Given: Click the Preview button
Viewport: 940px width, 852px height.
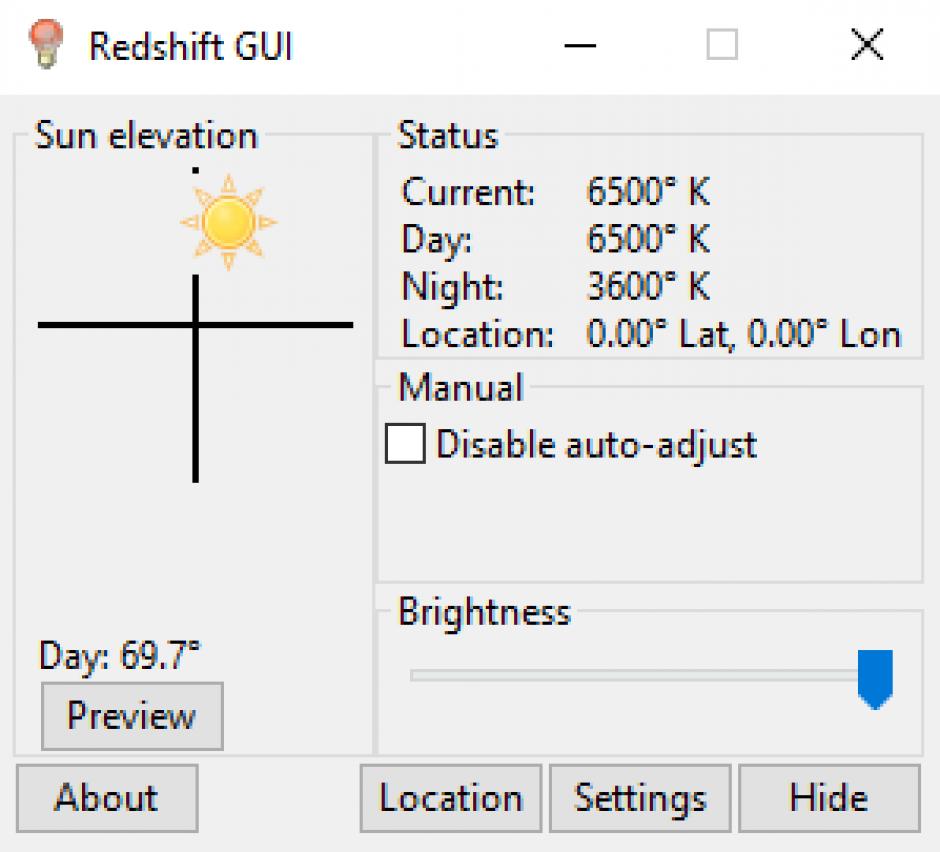Looking at the screenshot, I should click(x=132, y=716).
